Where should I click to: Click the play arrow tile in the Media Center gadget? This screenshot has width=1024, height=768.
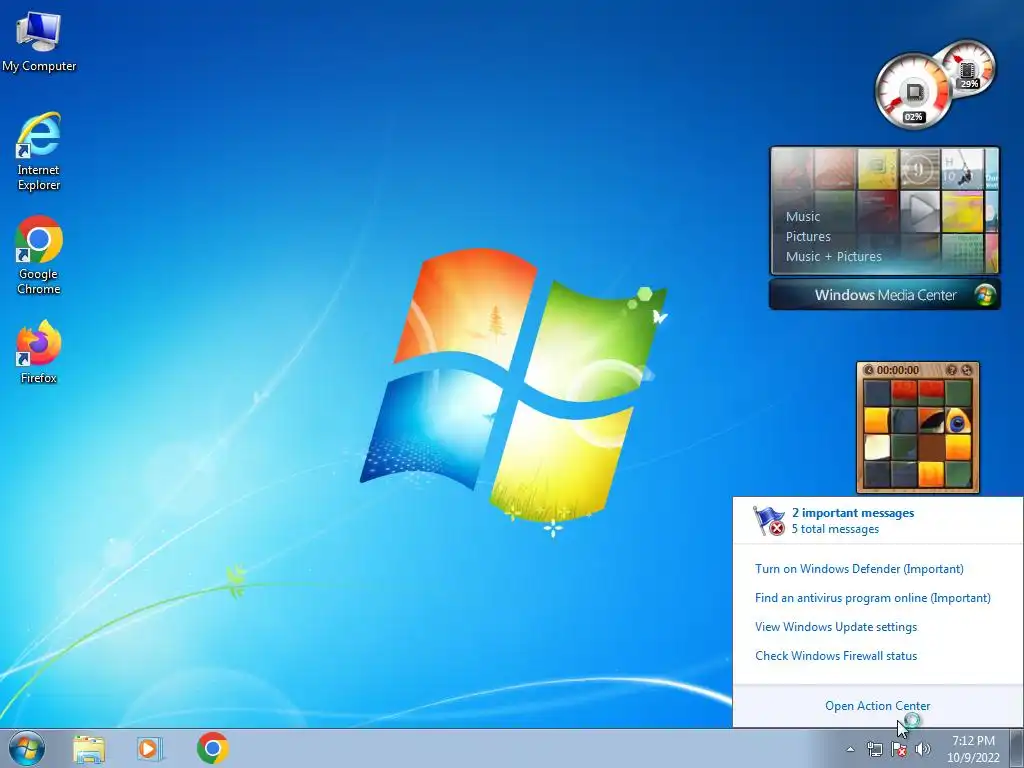point(920,212)
